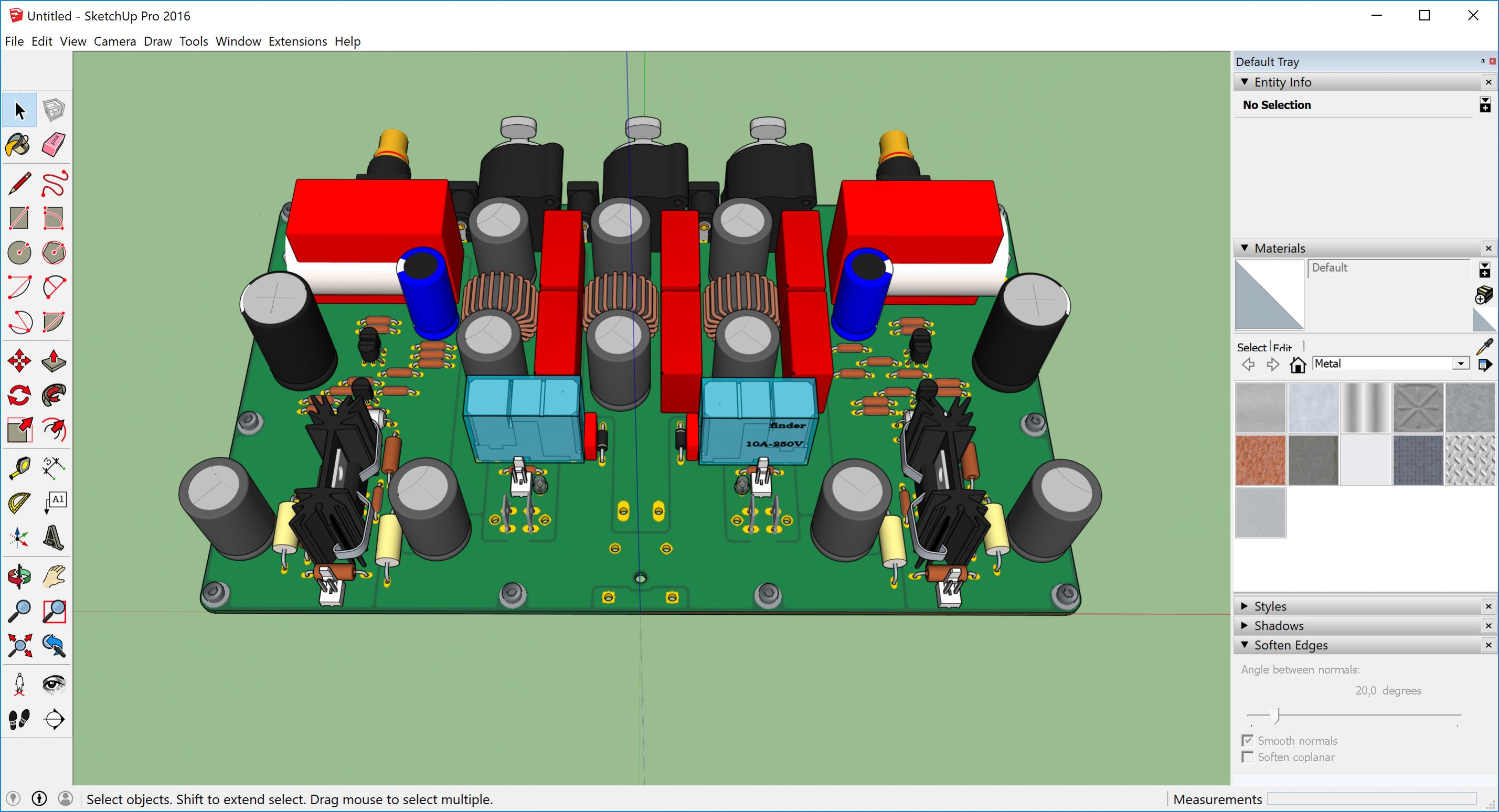
Task: Close the Shadows panel
Action: pos(1489,625)
